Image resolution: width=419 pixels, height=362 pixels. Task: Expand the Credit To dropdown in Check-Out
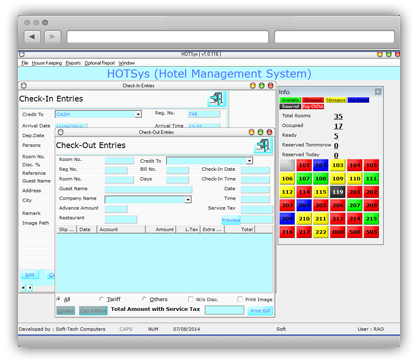[x=249, y=161]
